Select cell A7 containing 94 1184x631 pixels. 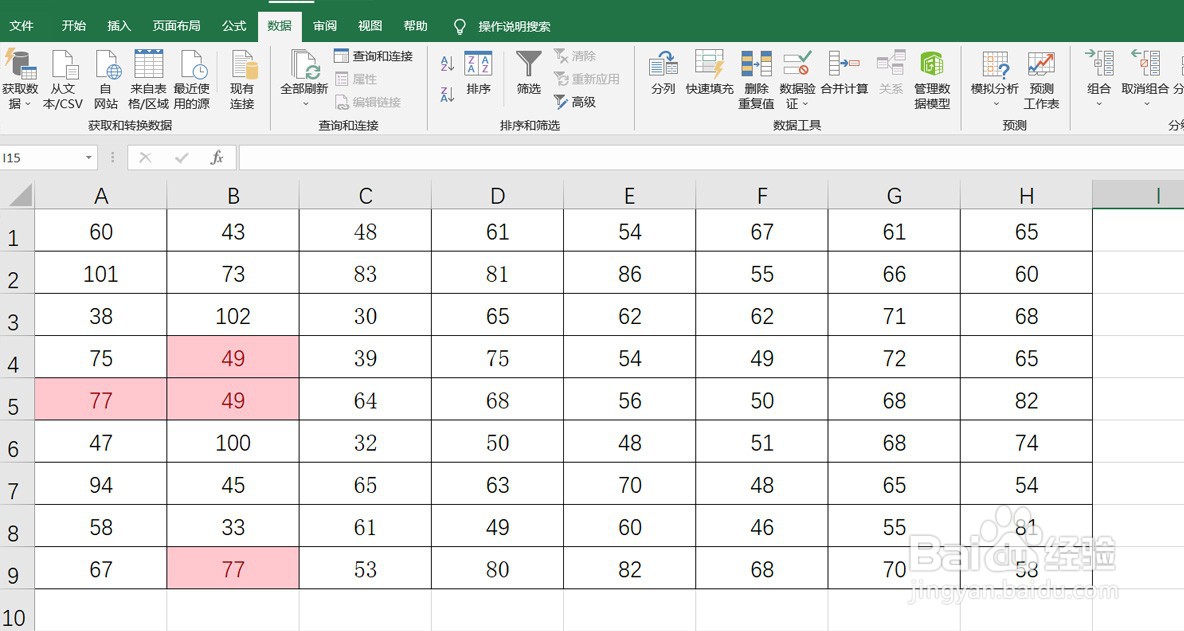pyautogui.click(x=100, y=485)
